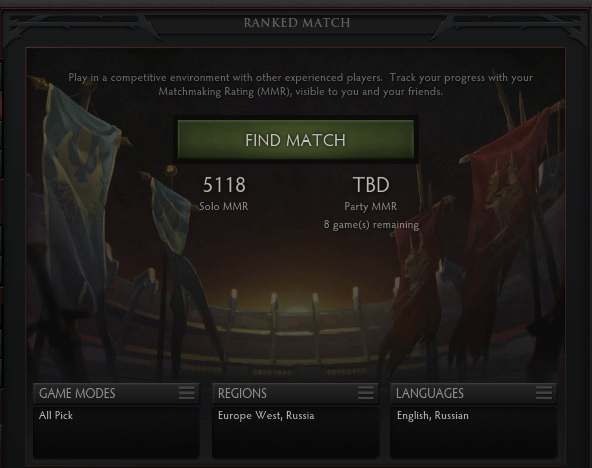
Task: Expand the Game Modes header
Action: pos(116,393)
